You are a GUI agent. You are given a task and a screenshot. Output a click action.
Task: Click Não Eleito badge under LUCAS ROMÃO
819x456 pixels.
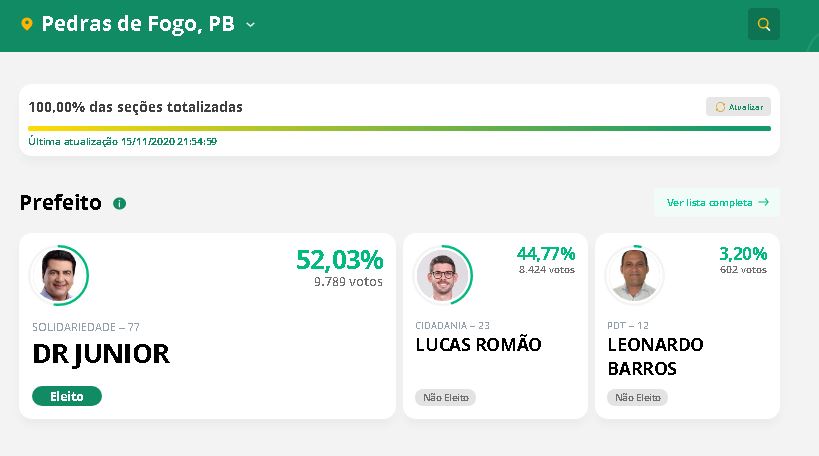(x=446, y=397)
